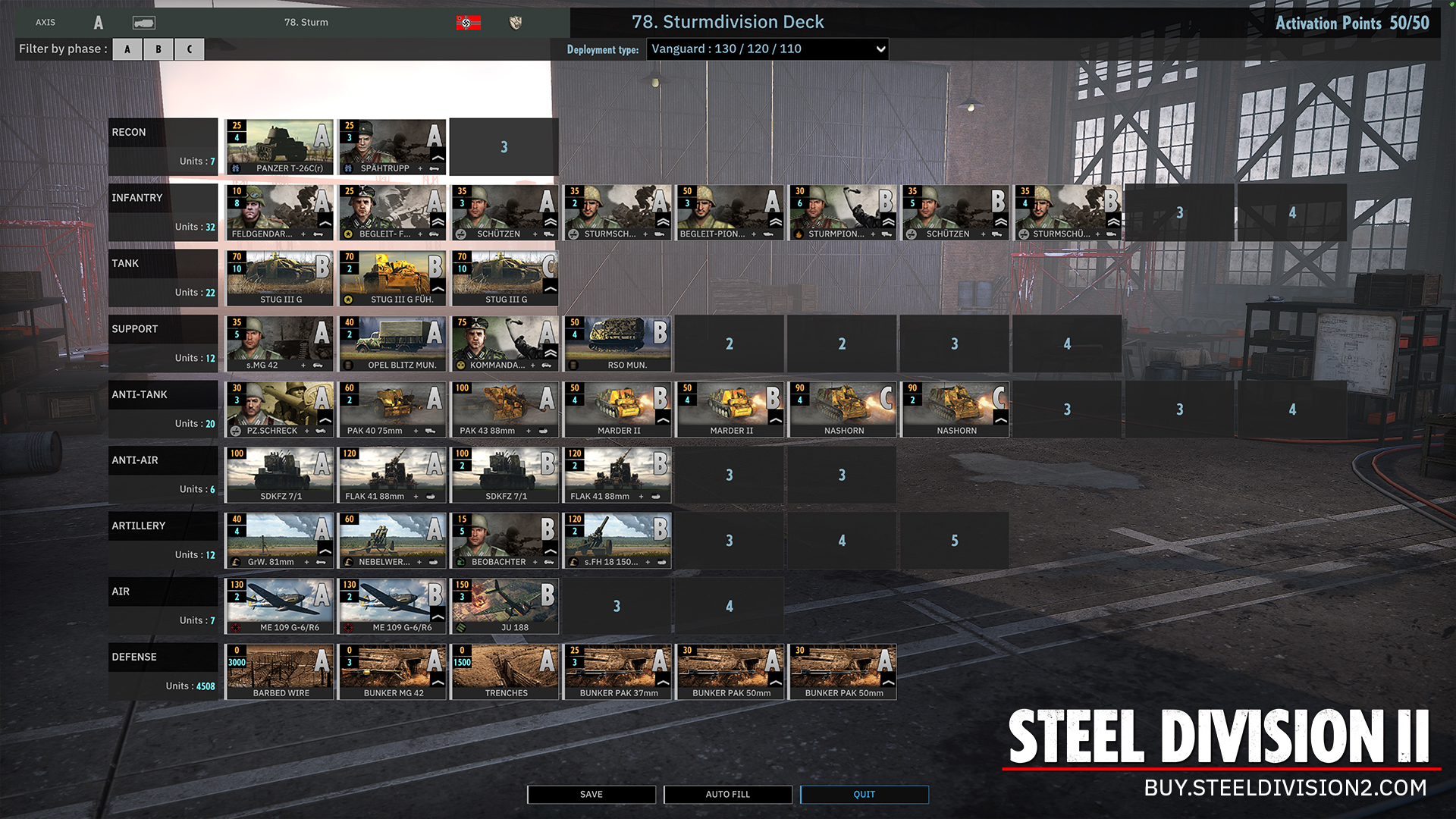Expand the empty Recon slot costing 3
The width and height of the screenshot is (1456, 819).
504,147
